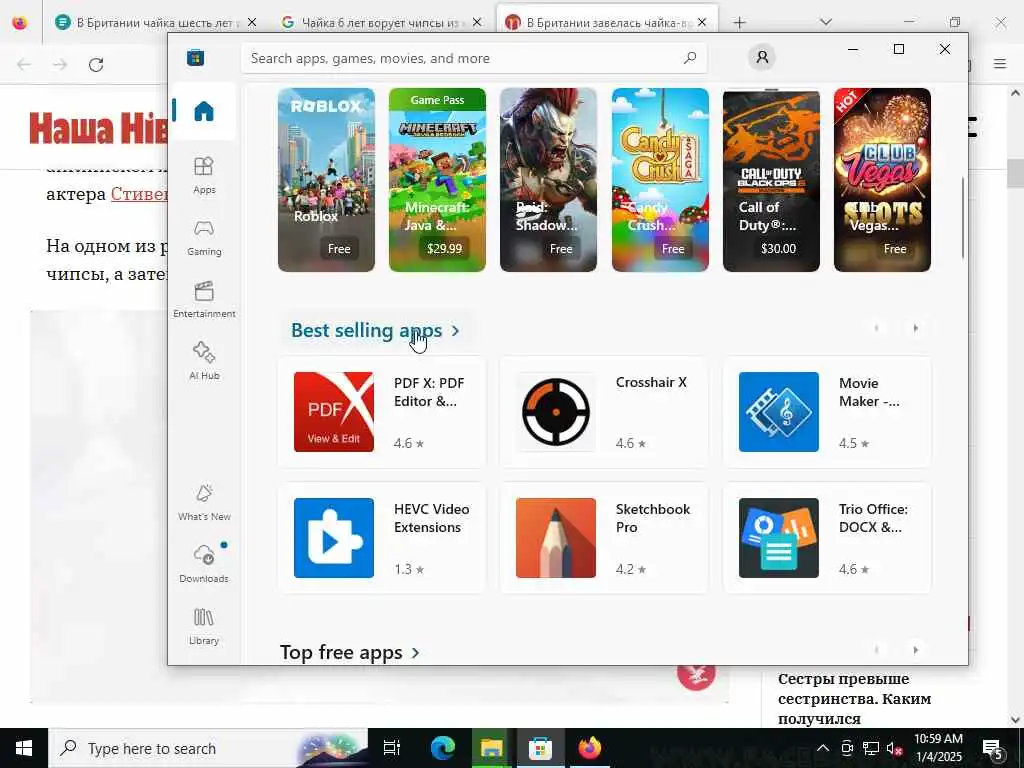1024x768 pixels.
Task: Follow the Стивен link in the article
Action: 139,194
